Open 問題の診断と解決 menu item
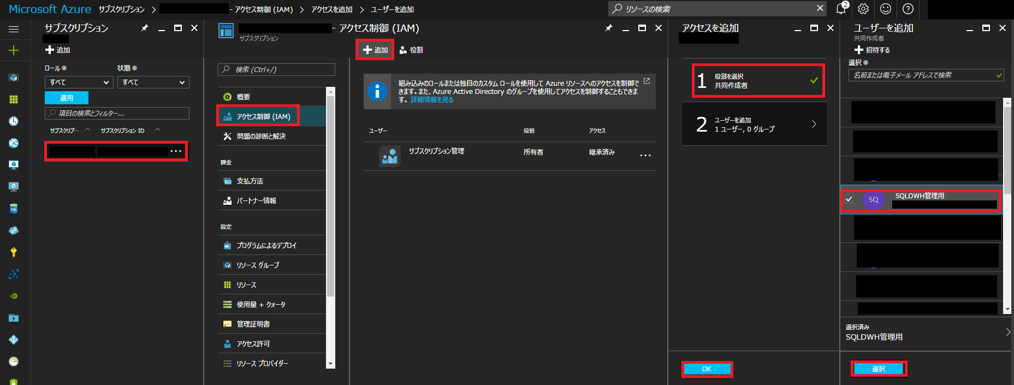Viewport: 1014px width, 385px height. tap(271, 137)
